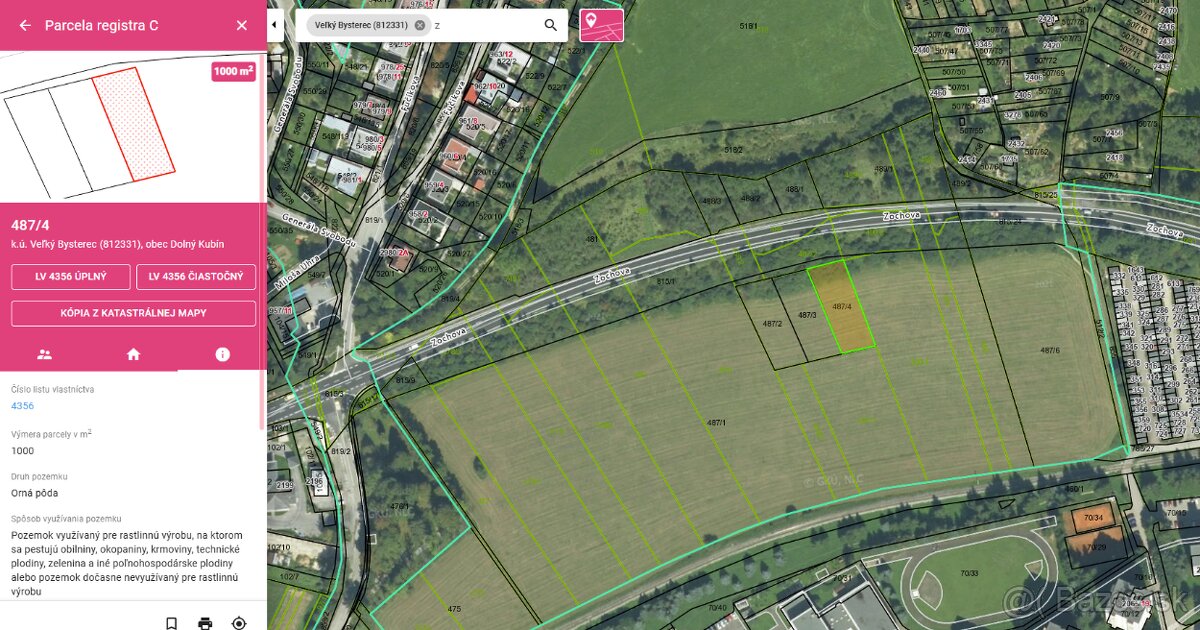Center map using the target locate icon
The width and height of the screenshot is (1200, 630).
(x=238, y=623)
